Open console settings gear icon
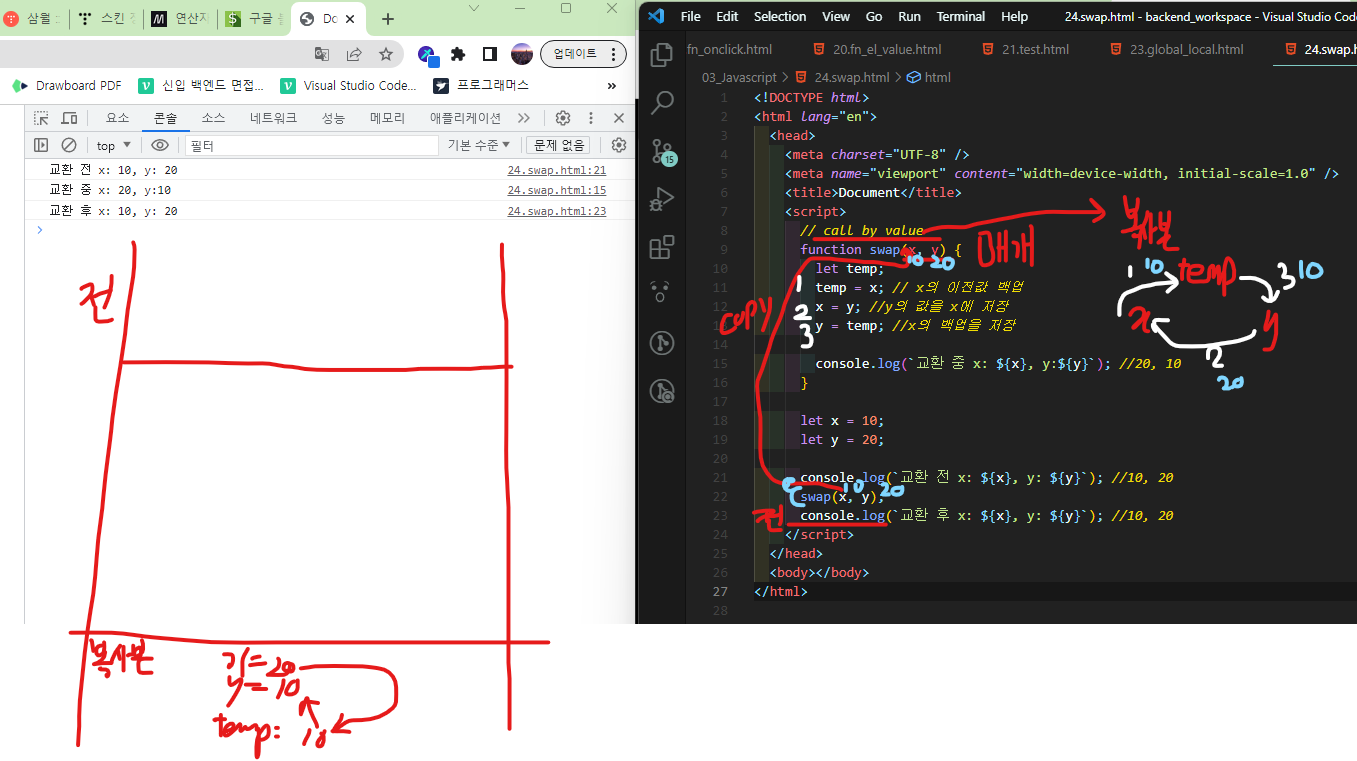 (x=619, y=145)
